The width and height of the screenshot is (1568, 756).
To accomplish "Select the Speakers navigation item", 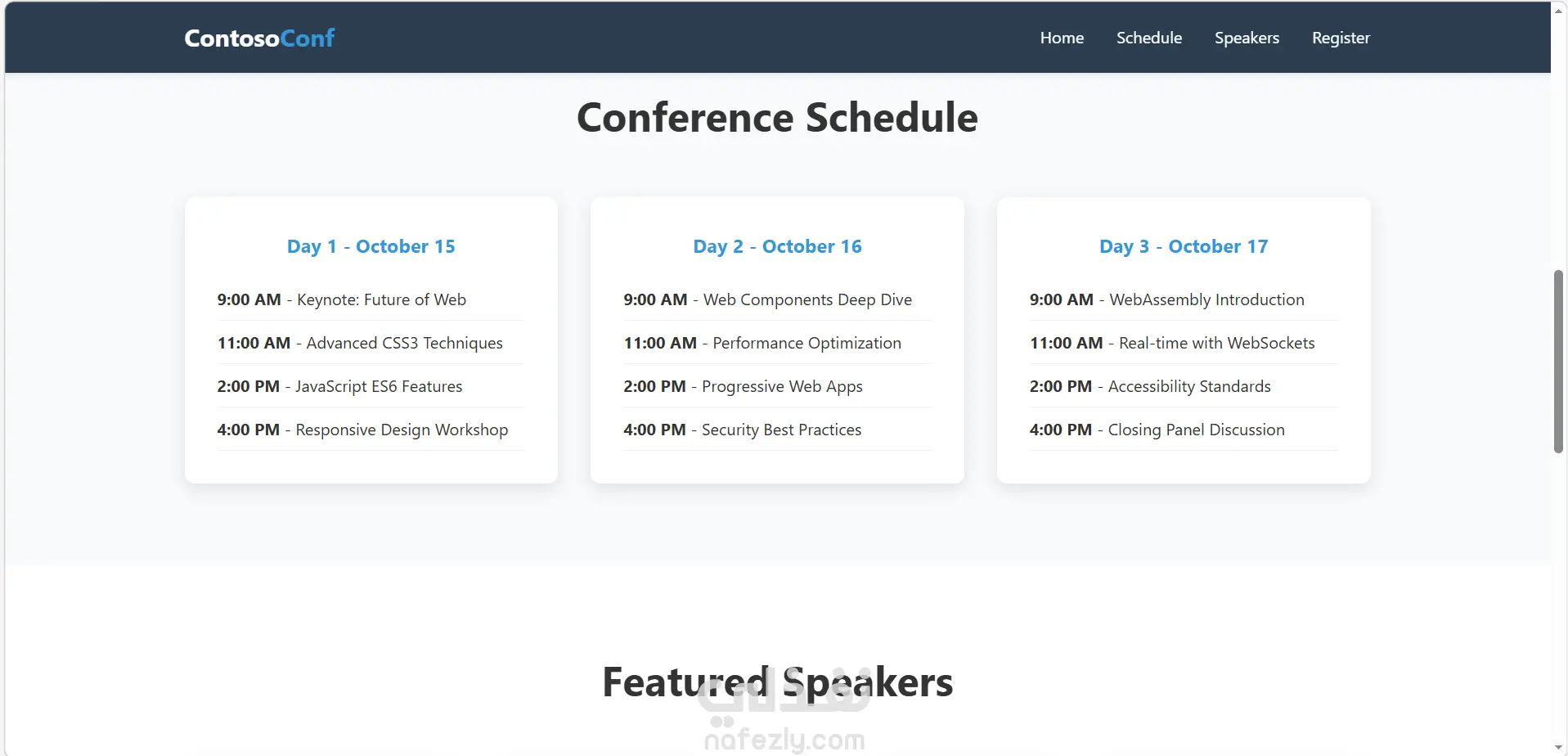I will [1247, 38].
